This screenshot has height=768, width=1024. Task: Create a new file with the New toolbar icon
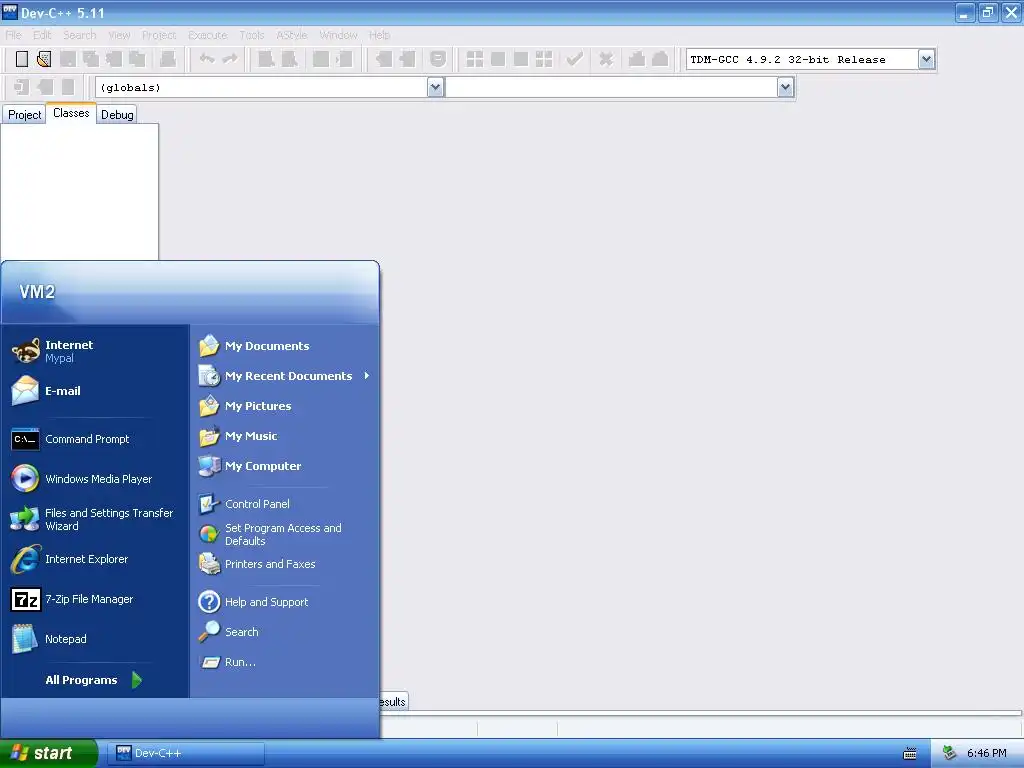coord(22,59)
